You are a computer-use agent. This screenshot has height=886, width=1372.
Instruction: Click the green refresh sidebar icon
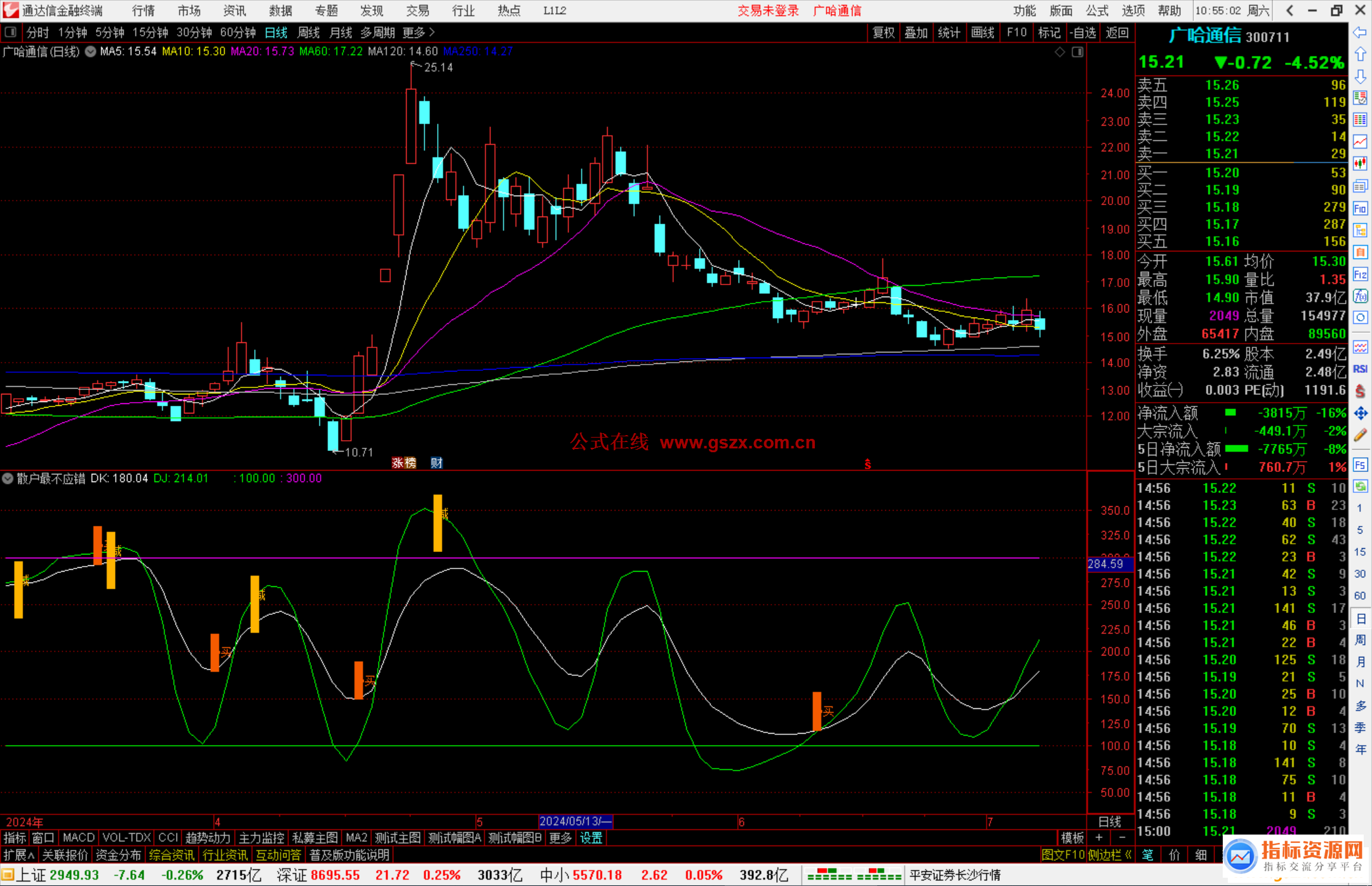point(1360,487)
